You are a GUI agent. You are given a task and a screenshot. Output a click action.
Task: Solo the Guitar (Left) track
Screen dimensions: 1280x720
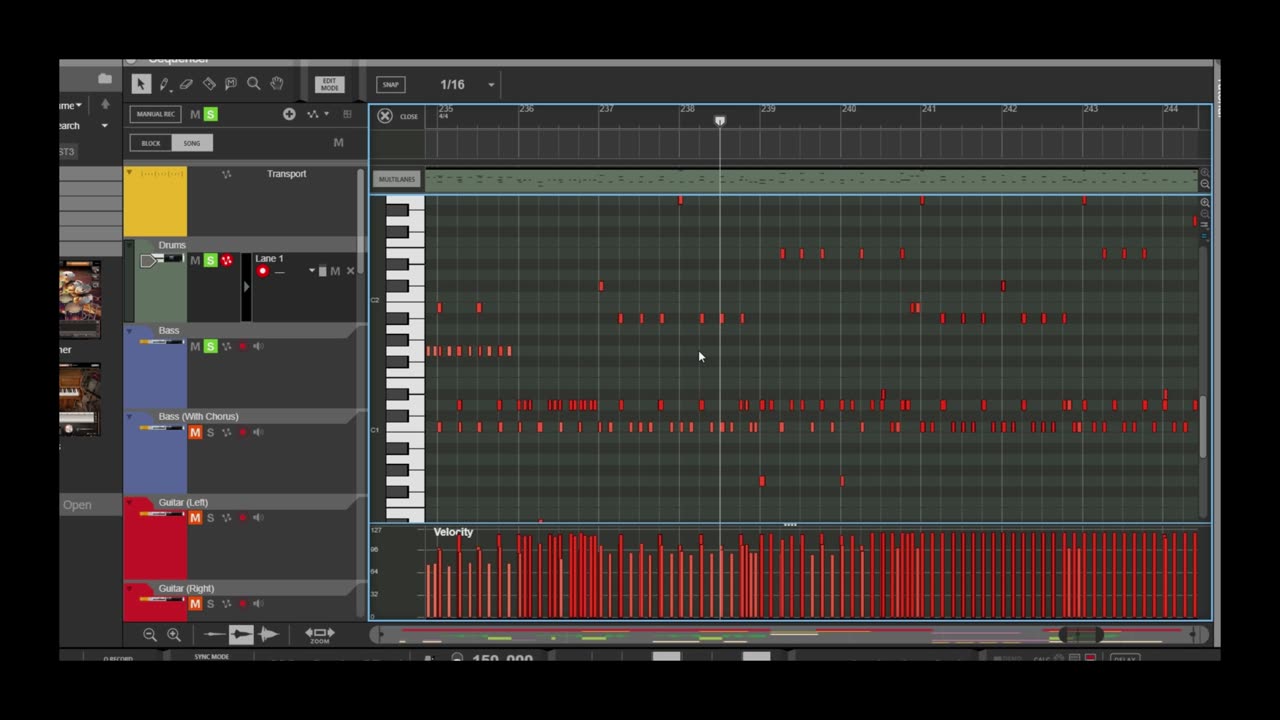210,518
